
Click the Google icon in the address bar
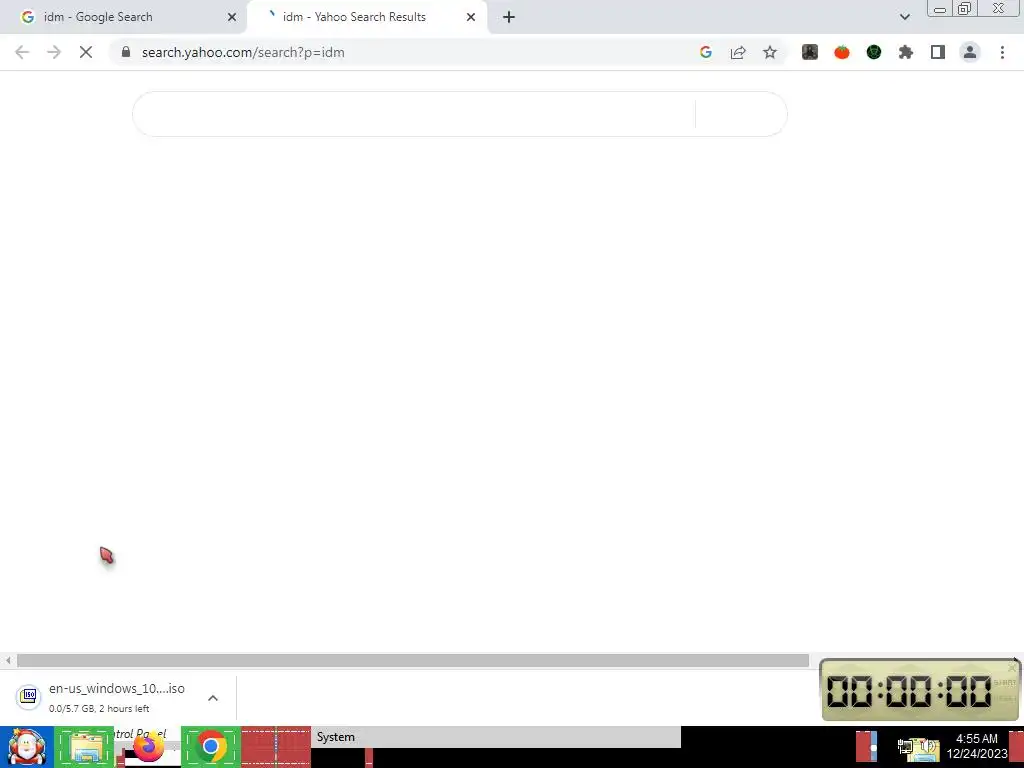coord(705,52)
